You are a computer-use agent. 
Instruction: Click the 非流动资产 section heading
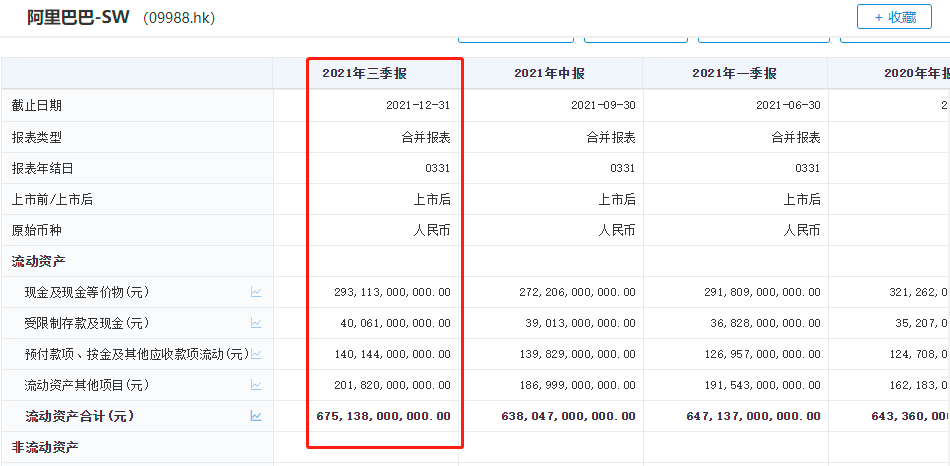click(45, 447)
